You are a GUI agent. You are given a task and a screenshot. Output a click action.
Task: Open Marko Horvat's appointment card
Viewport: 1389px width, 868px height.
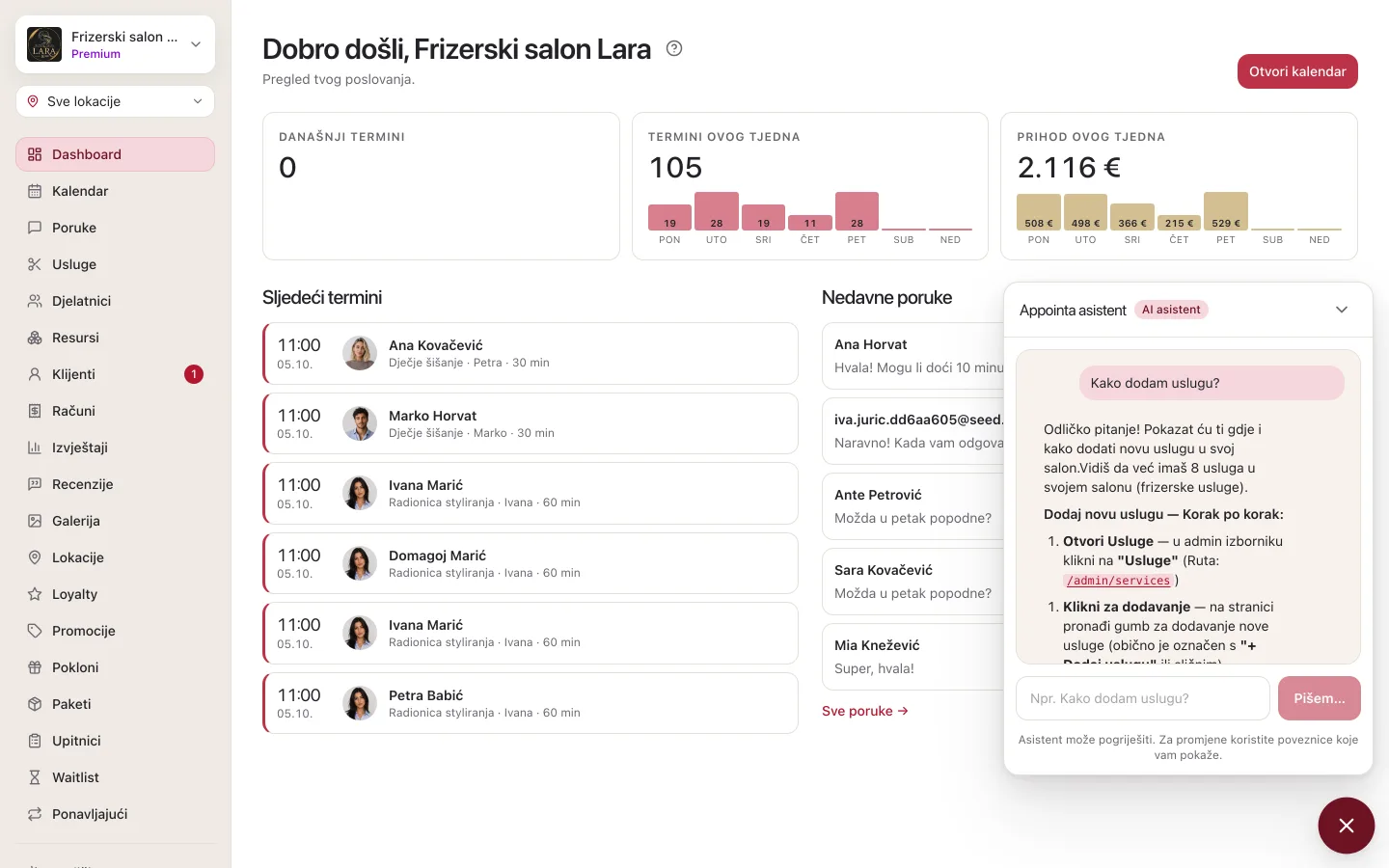tap(531, 423)
